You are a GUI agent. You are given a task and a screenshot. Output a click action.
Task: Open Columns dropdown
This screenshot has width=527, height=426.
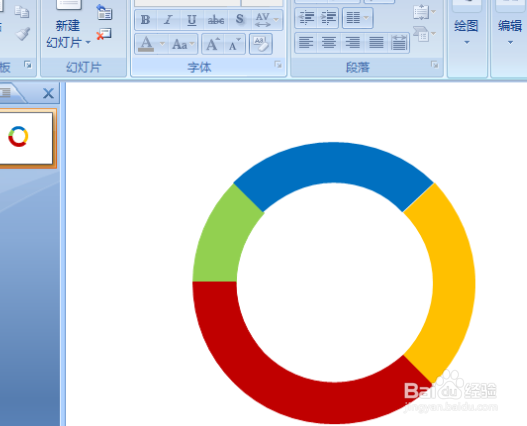point(358,17)
